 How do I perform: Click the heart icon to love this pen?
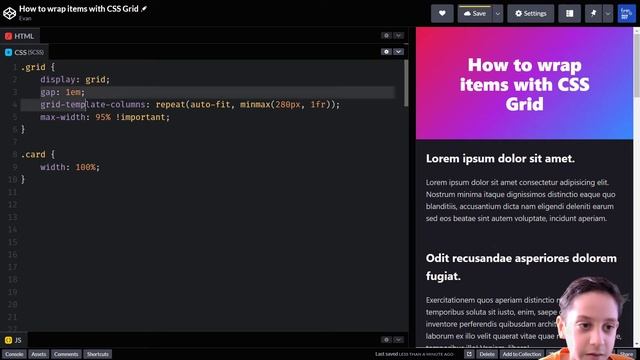[442, 13]
